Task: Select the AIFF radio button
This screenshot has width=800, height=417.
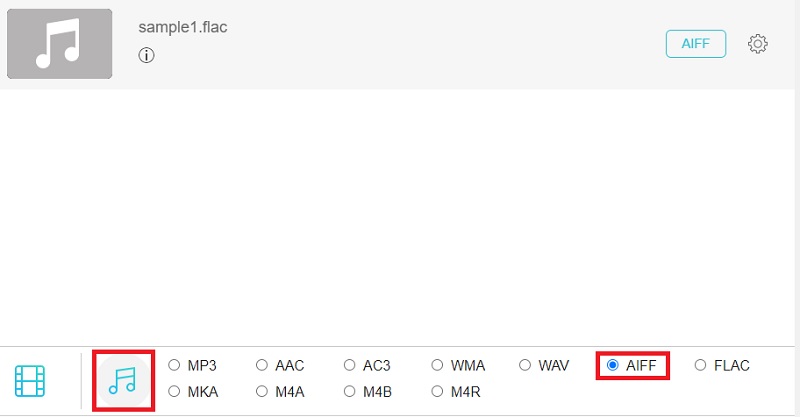Action: (613, 365)
